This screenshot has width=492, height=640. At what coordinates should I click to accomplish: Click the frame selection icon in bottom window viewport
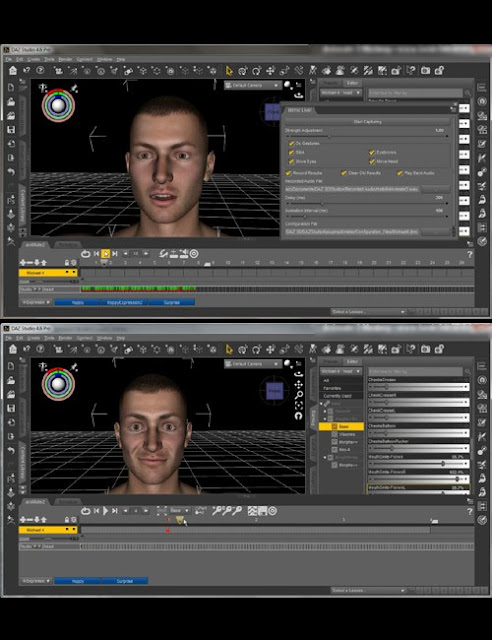point(298,405)
